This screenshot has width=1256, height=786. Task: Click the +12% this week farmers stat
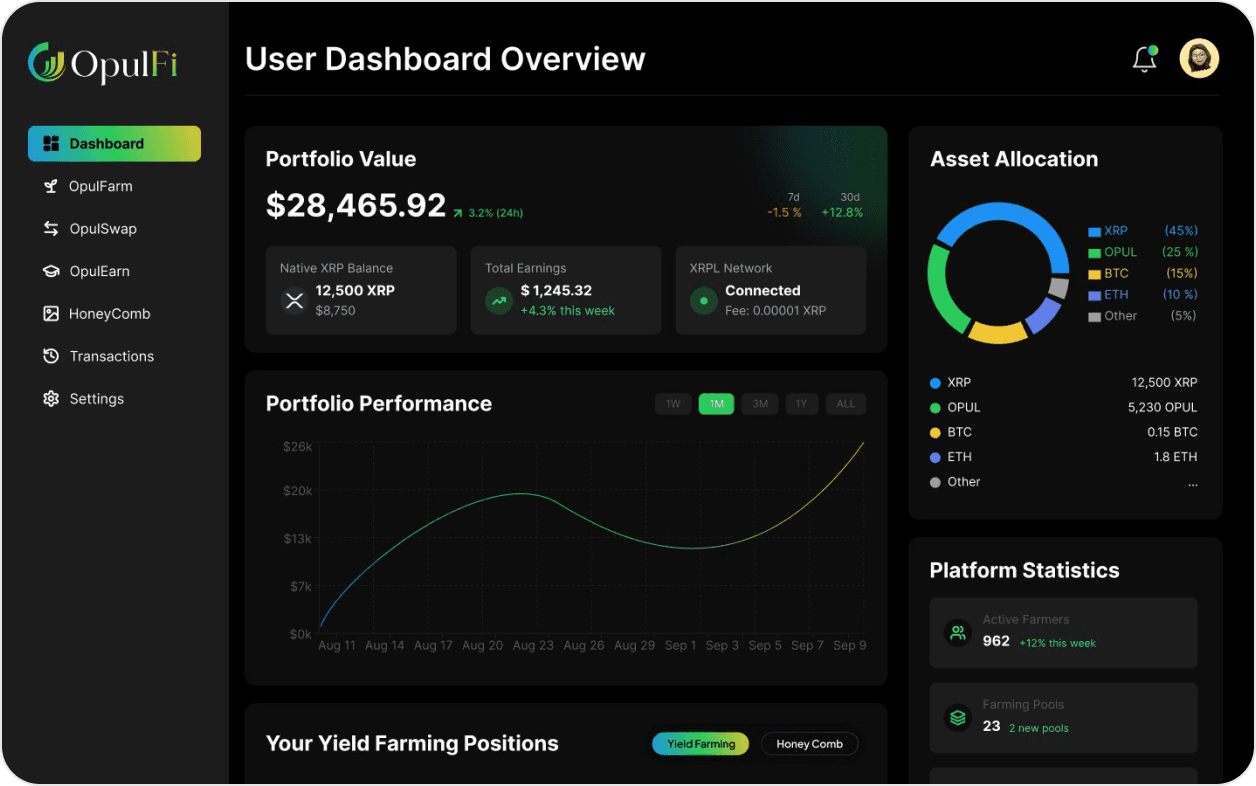1057,643
